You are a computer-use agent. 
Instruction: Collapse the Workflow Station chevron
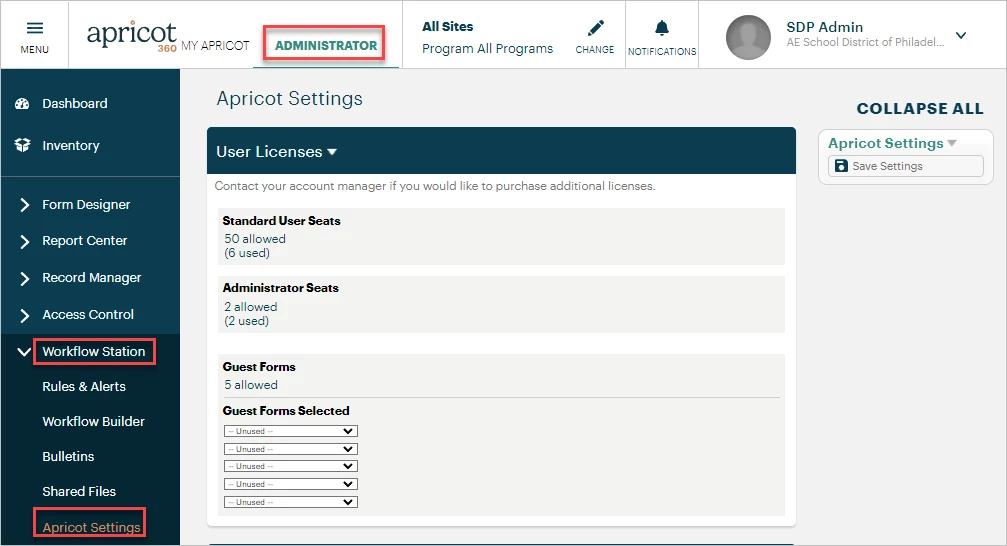[x=24, y=352]
